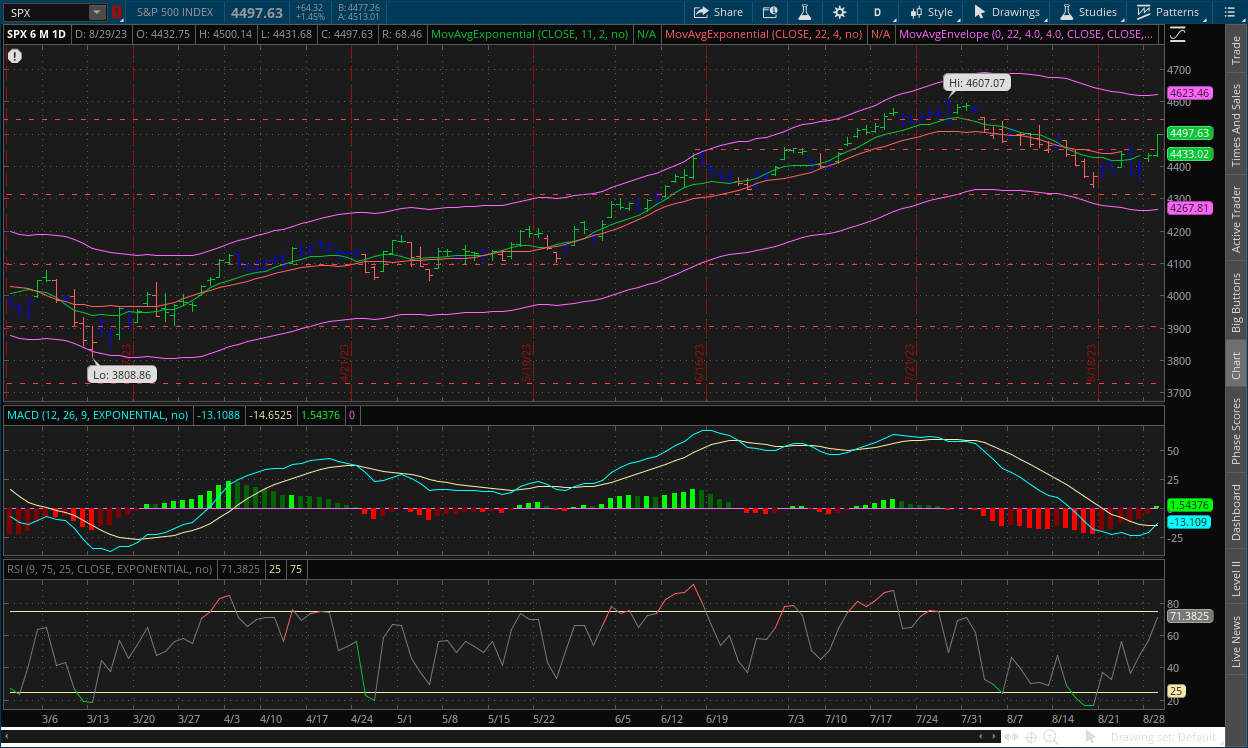Open the D timeframe dropdown
This screenshot has width=1248, height=748.
tap(877, 12)
